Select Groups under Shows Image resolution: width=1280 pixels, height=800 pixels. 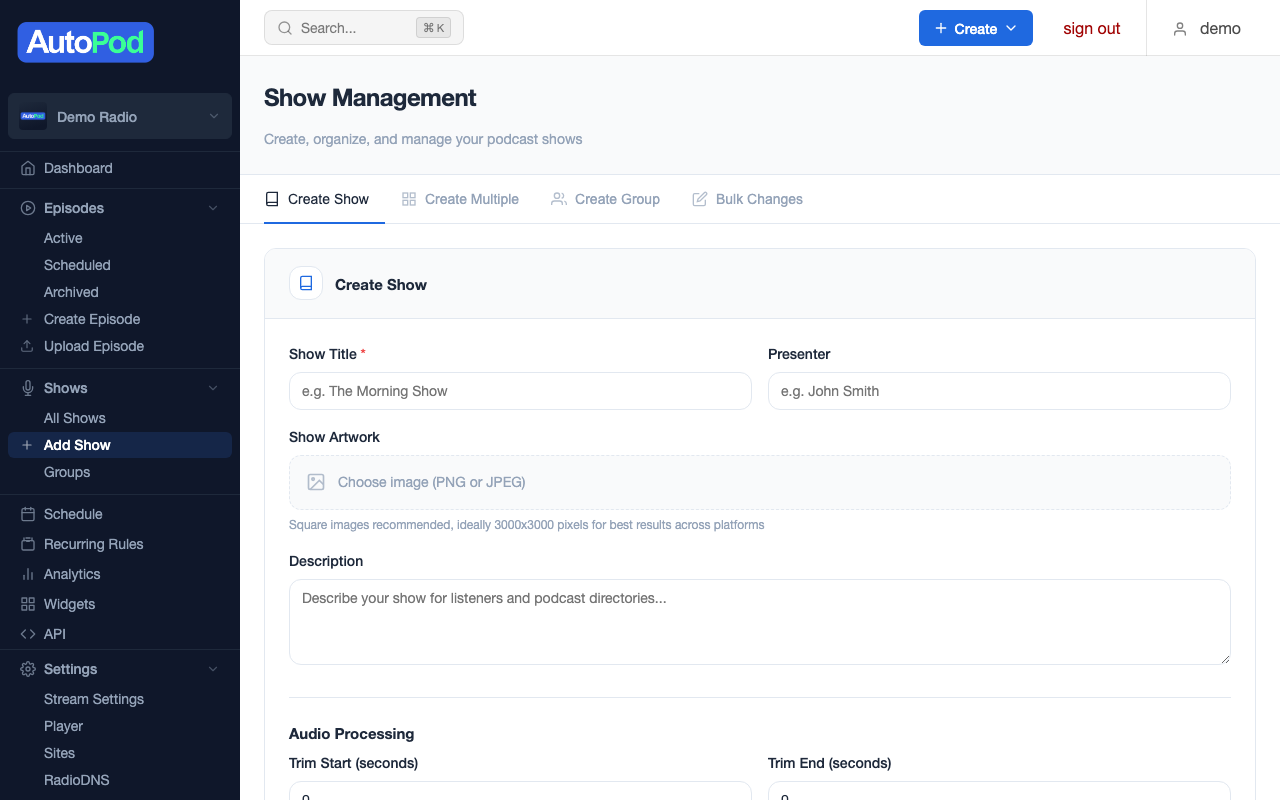pyautogui.click(x=66, y=472)
